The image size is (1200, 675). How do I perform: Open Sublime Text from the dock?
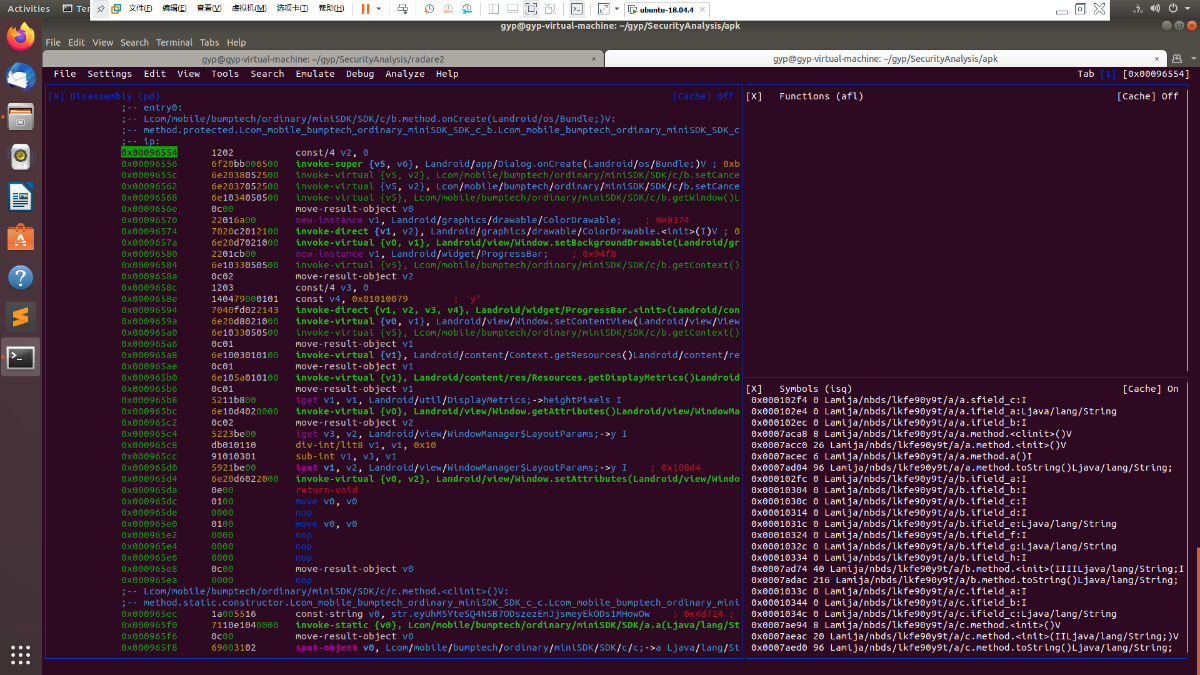(21, 317)
